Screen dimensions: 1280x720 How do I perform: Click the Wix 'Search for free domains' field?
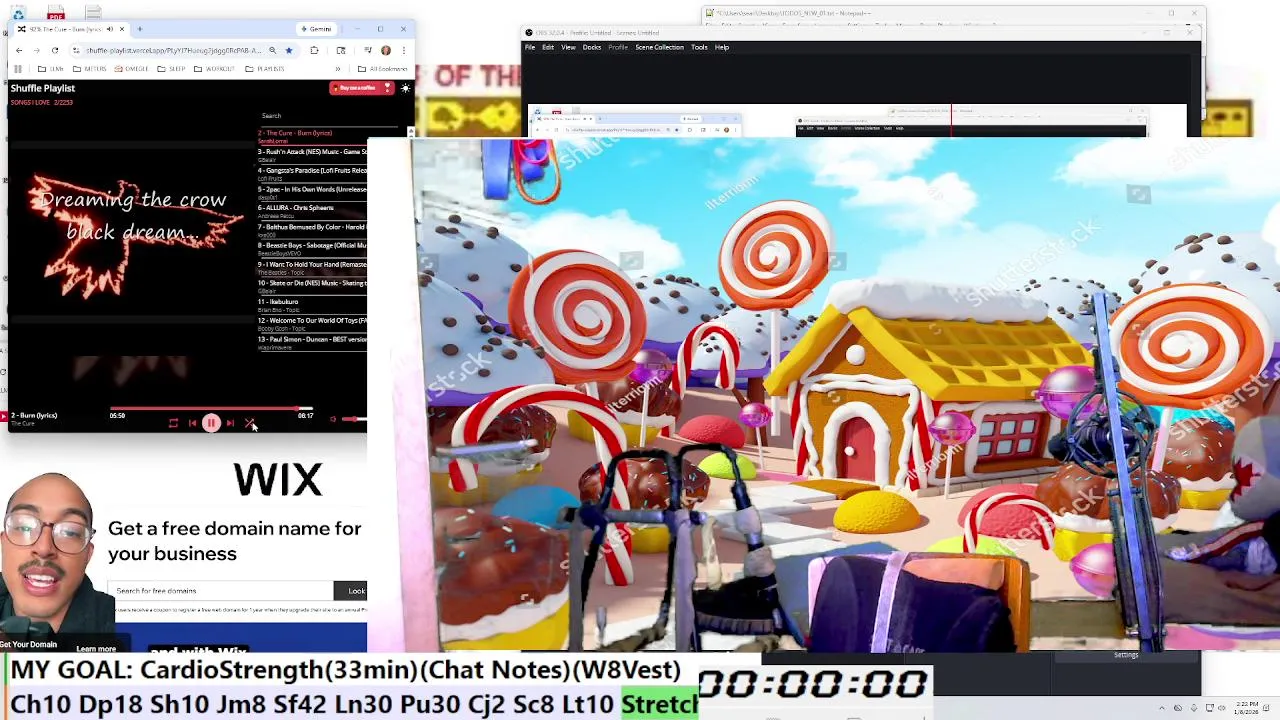coord(222,591)
